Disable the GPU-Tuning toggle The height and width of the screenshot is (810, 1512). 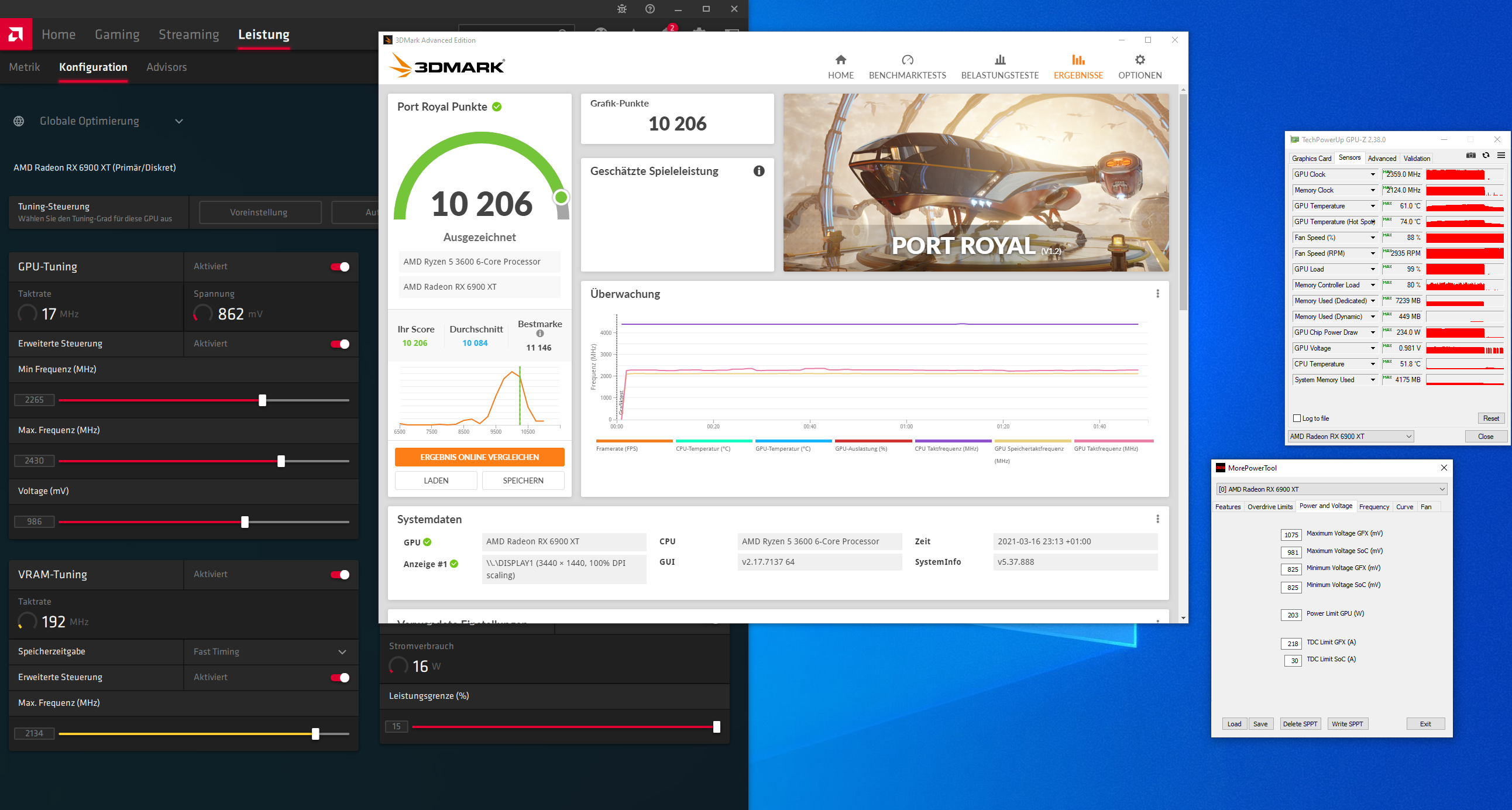click(x=340, y=267)
